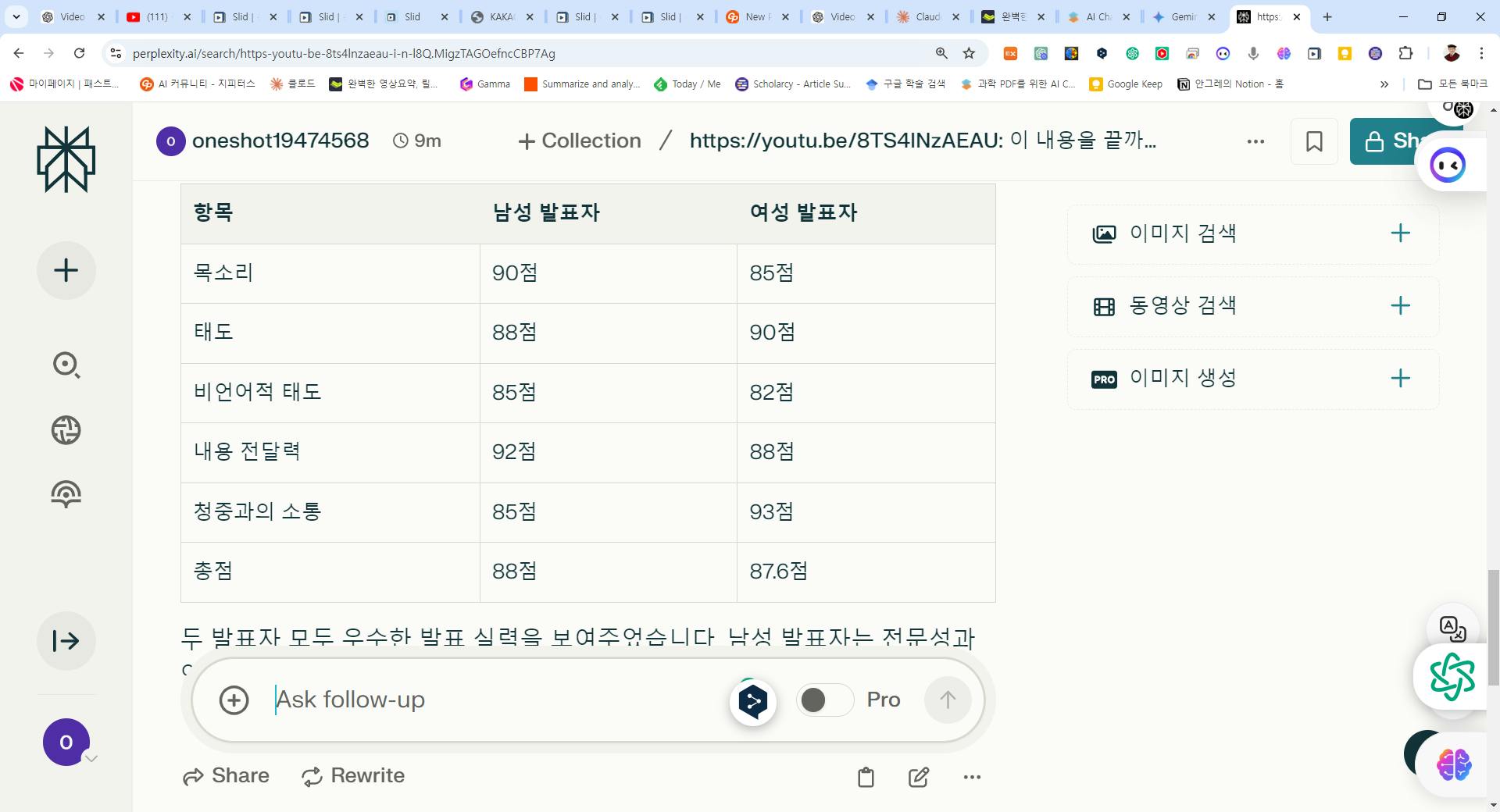Open a new browser tab
The height and width of the screenshot is (812, 1500).
1327,16
